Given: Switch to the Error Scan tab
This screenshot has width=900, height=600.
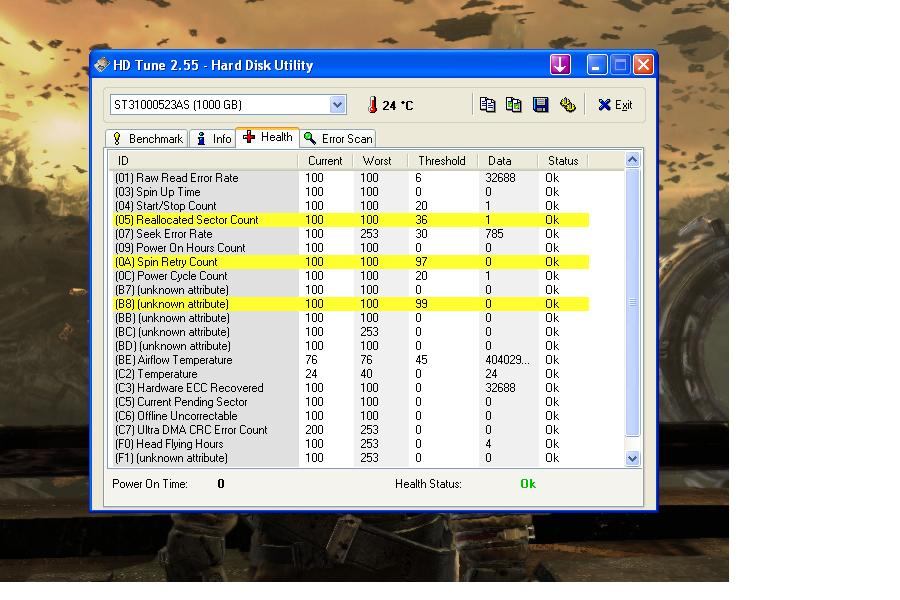Looking at the screenshot, I should point(338,139).
